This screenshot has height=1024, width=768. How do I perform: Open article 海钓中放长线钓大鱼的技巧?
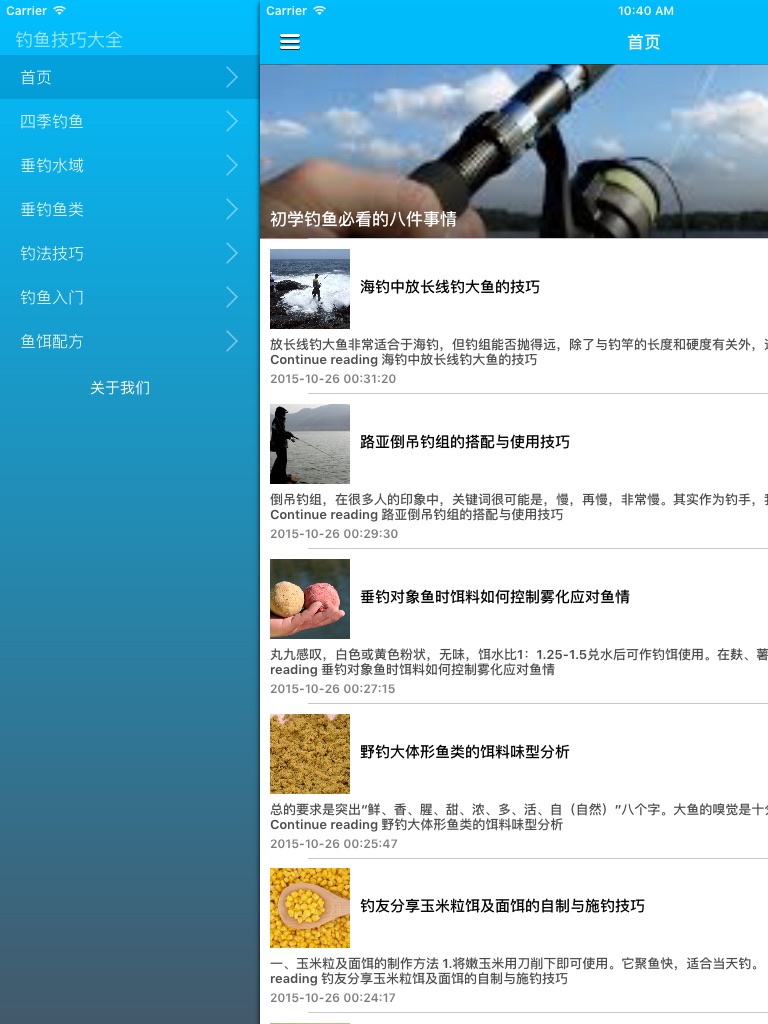pos(450,287)
